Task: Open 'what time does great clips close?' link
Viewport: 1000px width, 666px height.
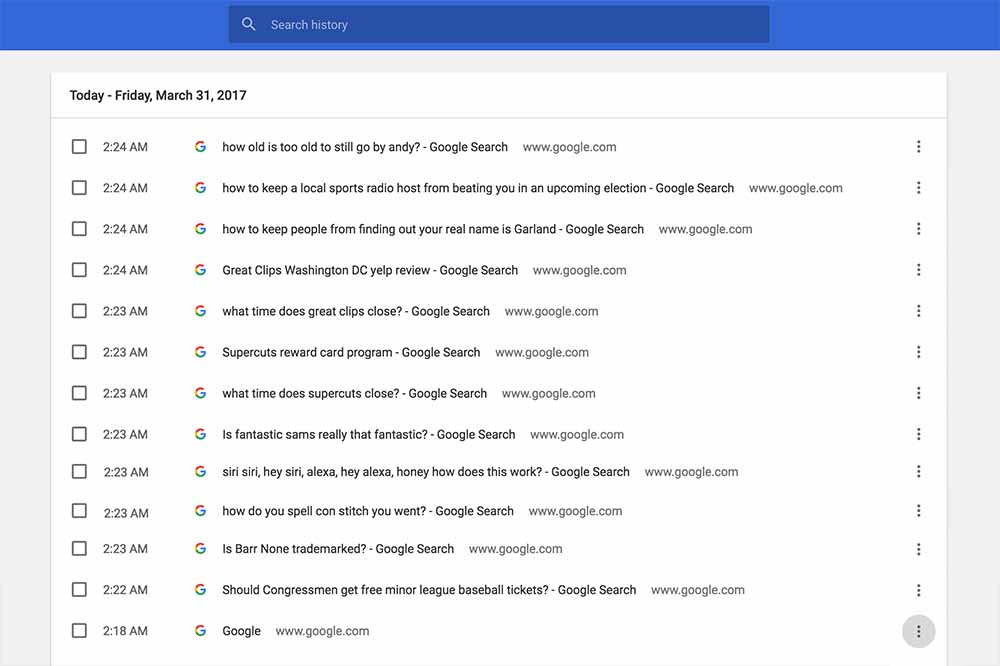Action: click(x=356, y=311)
